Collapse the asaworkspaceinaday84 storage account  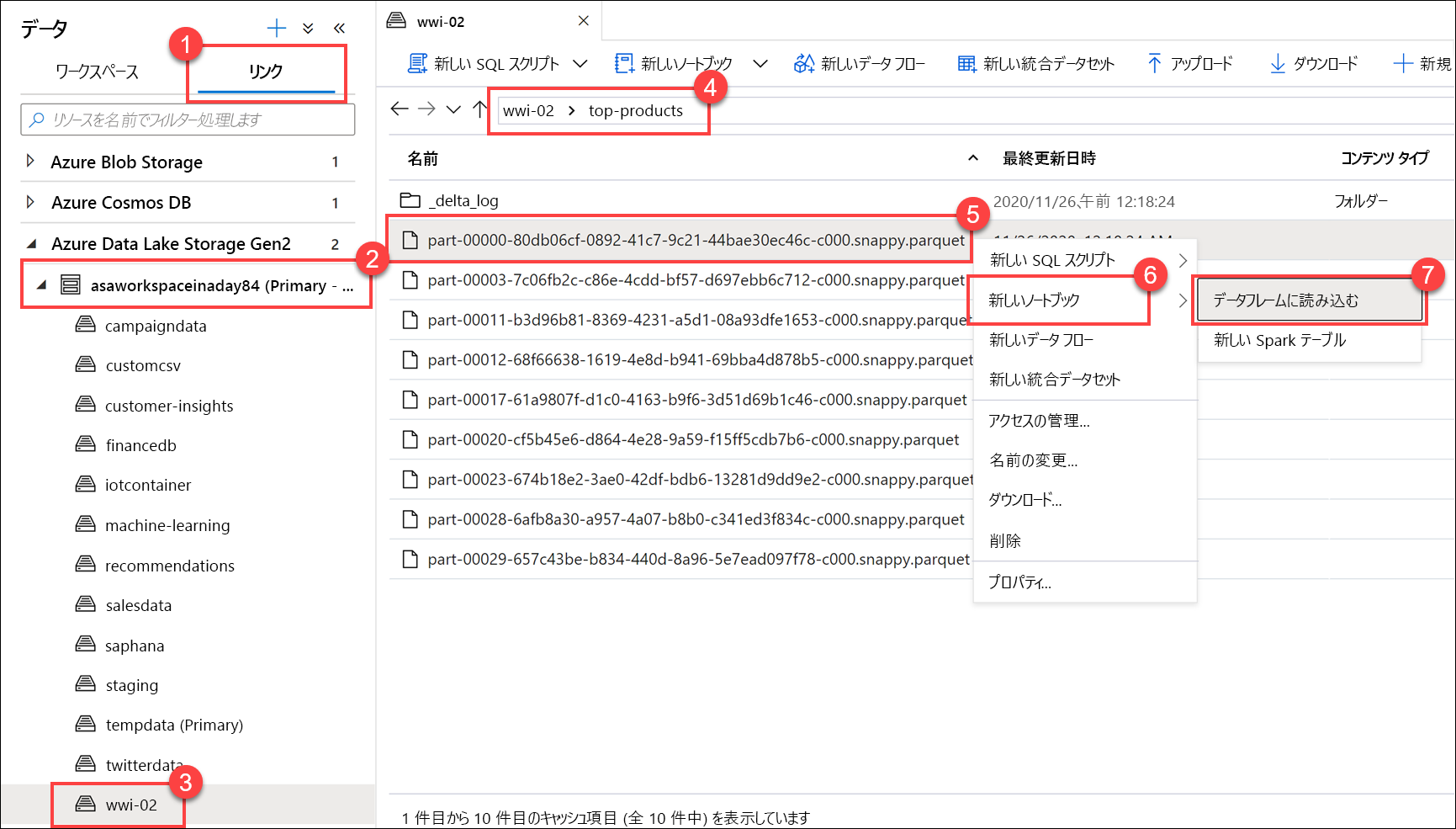point(41,284)
